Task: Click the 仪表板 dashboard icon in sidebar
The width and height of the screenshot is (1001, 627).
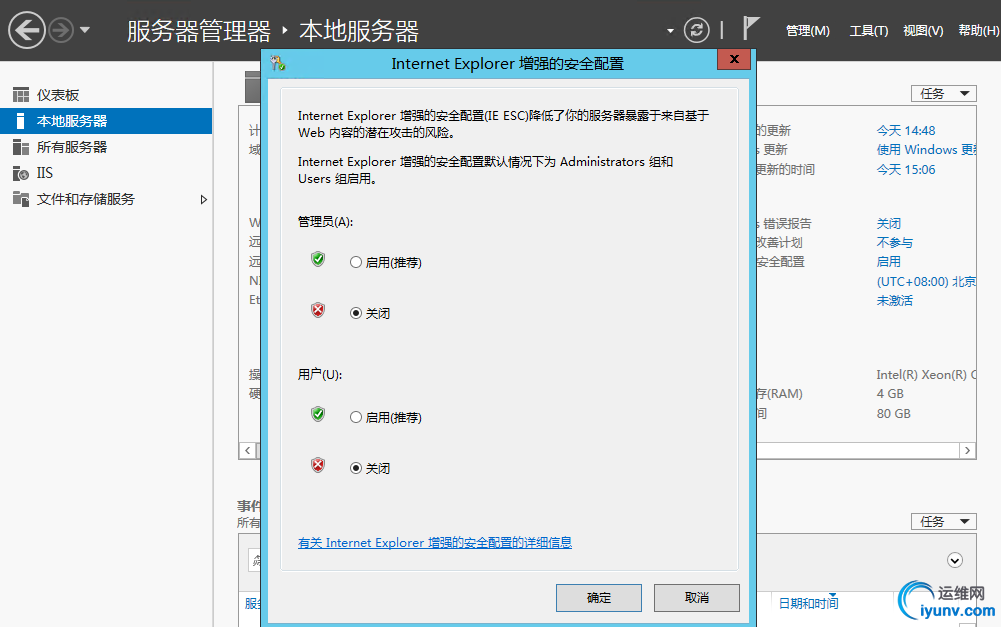Action: [x=21, y=95]
